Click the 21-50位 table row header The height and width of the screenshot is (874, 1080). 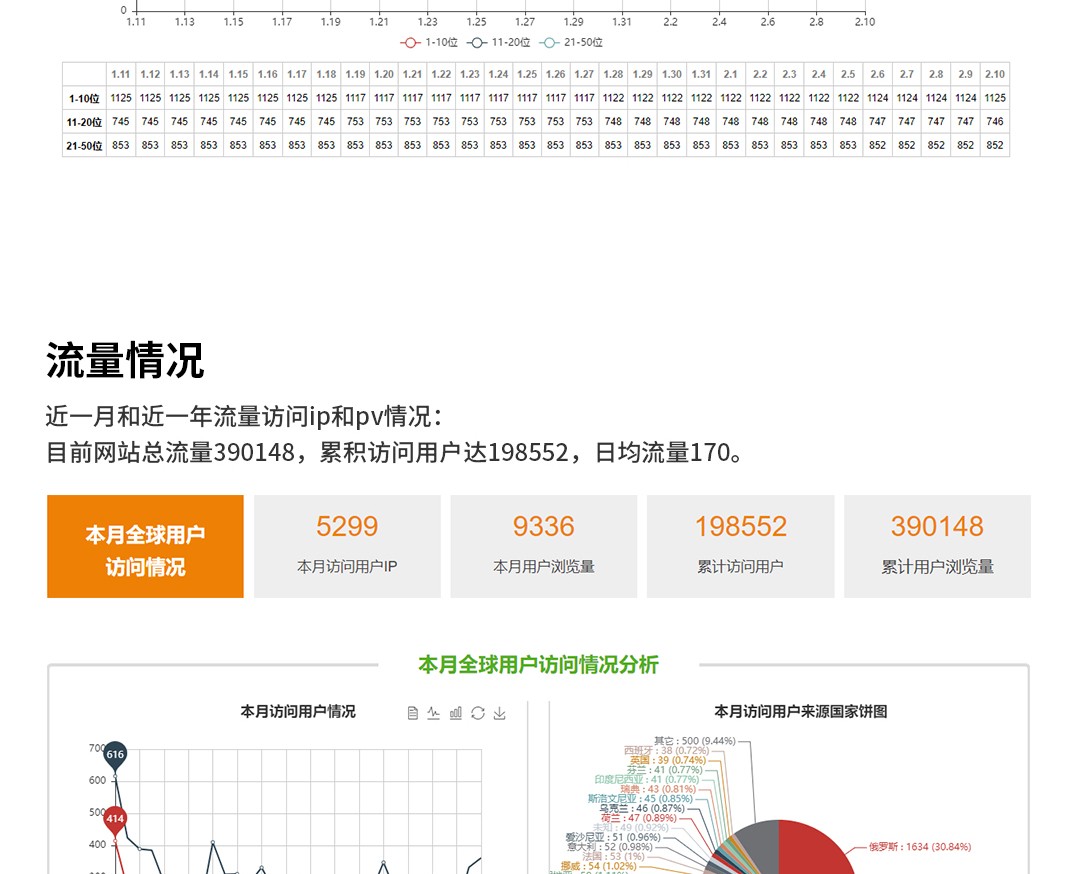84,145
